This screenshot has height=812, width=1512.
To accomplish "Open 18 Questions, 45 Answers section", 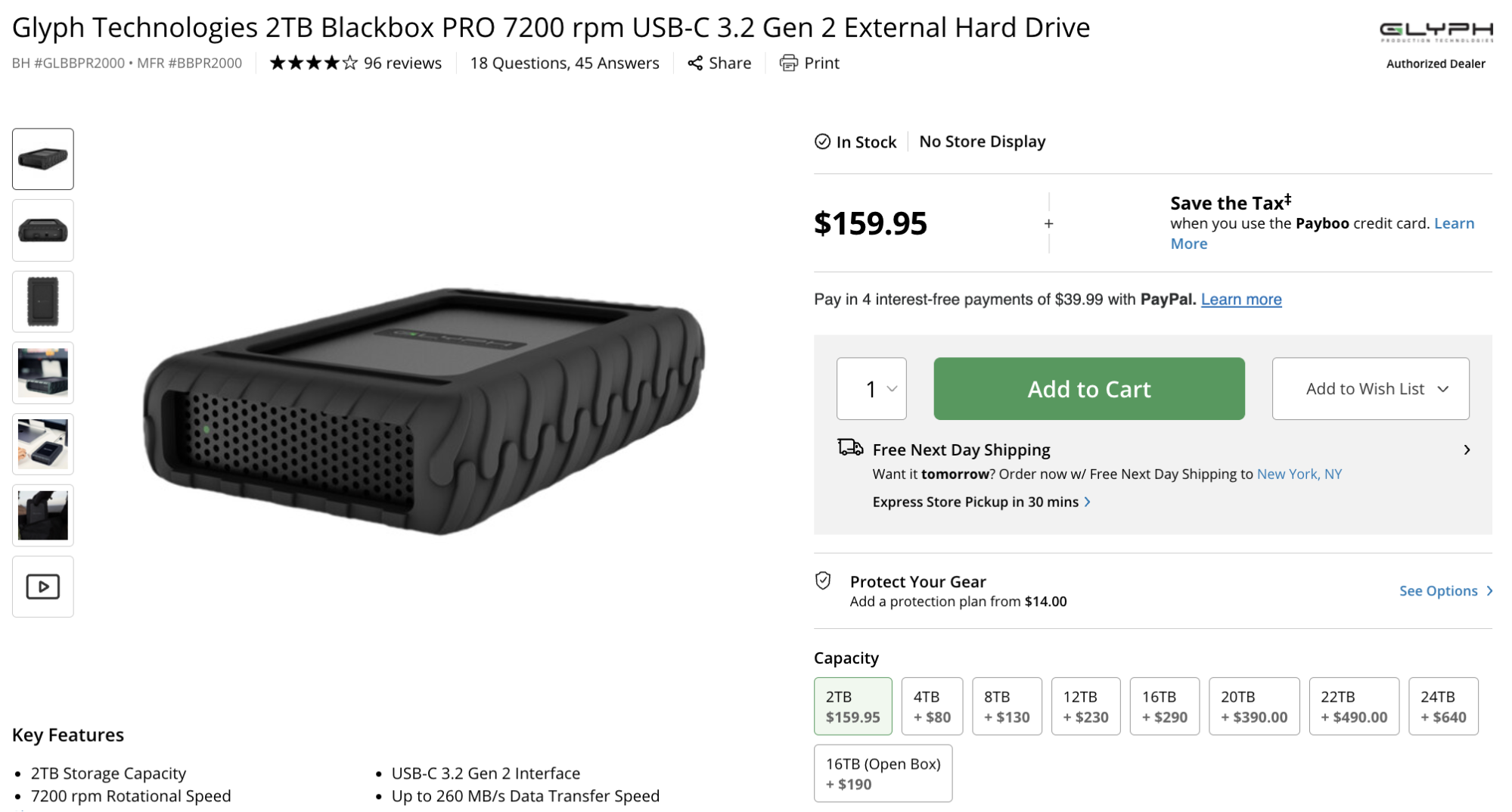I will (564, 64).
